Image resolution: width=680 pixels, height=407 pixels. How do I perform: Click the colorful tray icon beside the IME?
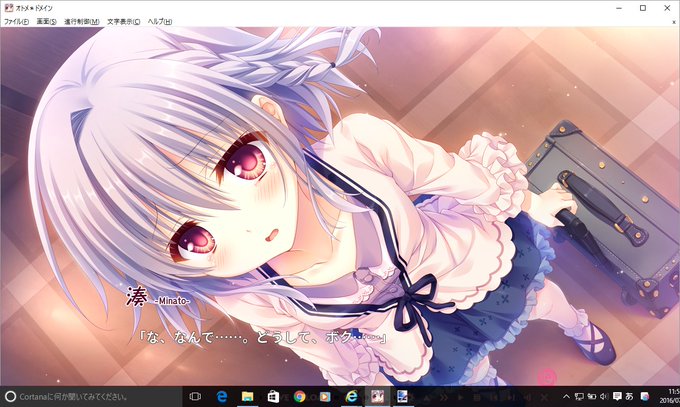coord(645,396)
